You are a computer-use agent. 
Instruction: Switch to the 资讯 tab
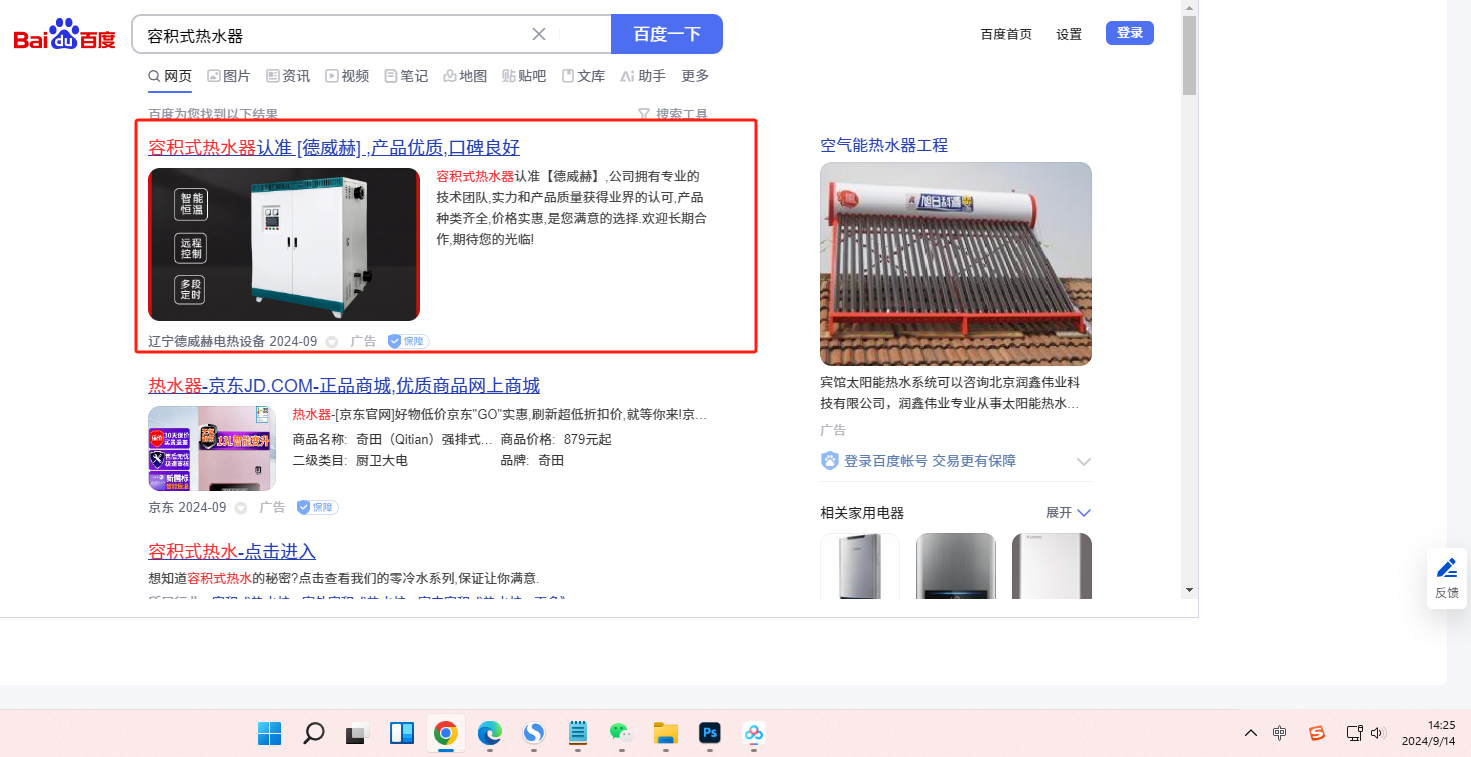pos(288,76)
